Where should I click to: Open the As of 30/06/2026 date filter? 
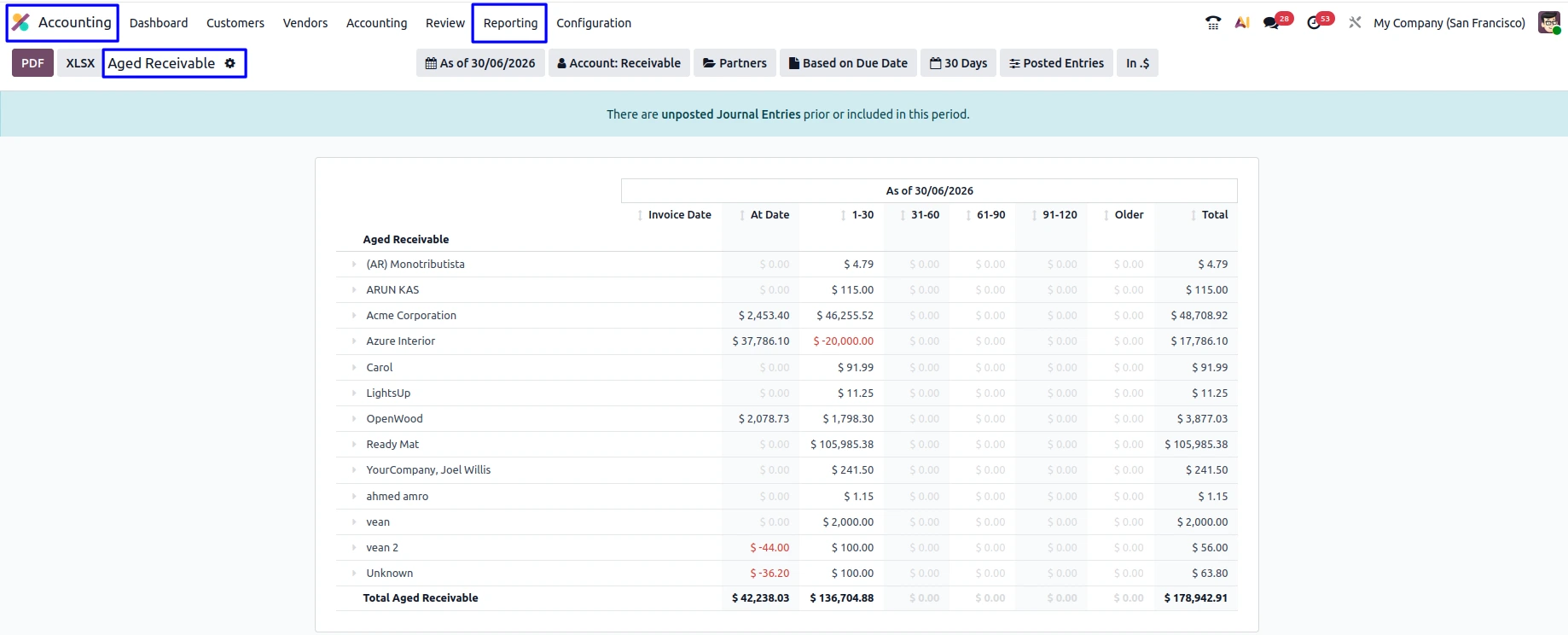click(x=480, y=63)
